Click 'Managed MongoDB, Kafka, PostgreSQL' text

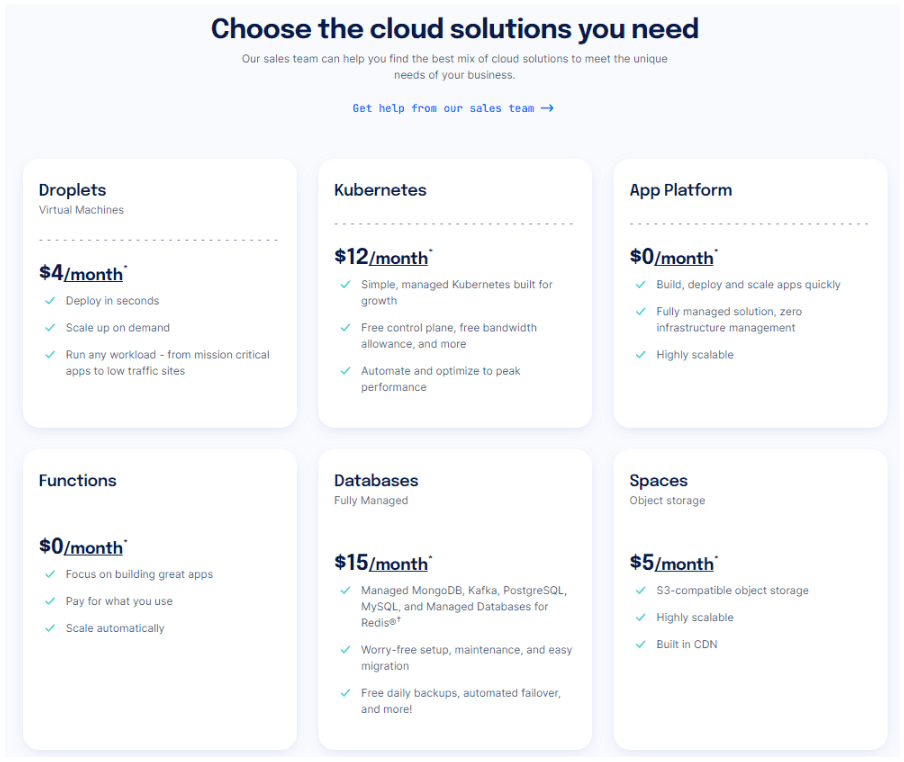point(464,607)
